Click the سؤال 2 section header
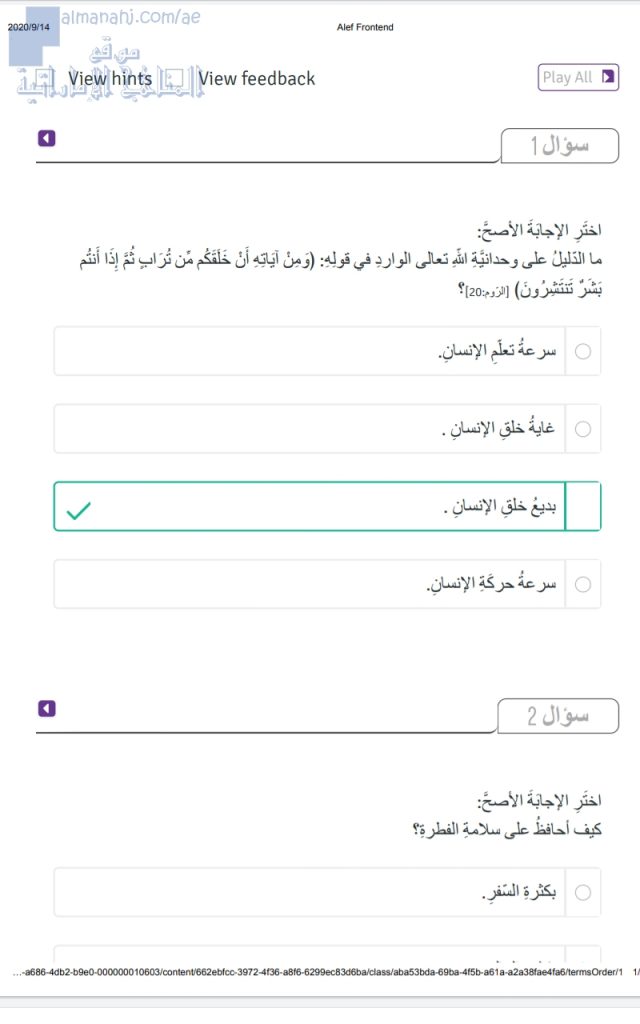The width and height of the screenshot is (640, 1024). click(x=559, y=716)
